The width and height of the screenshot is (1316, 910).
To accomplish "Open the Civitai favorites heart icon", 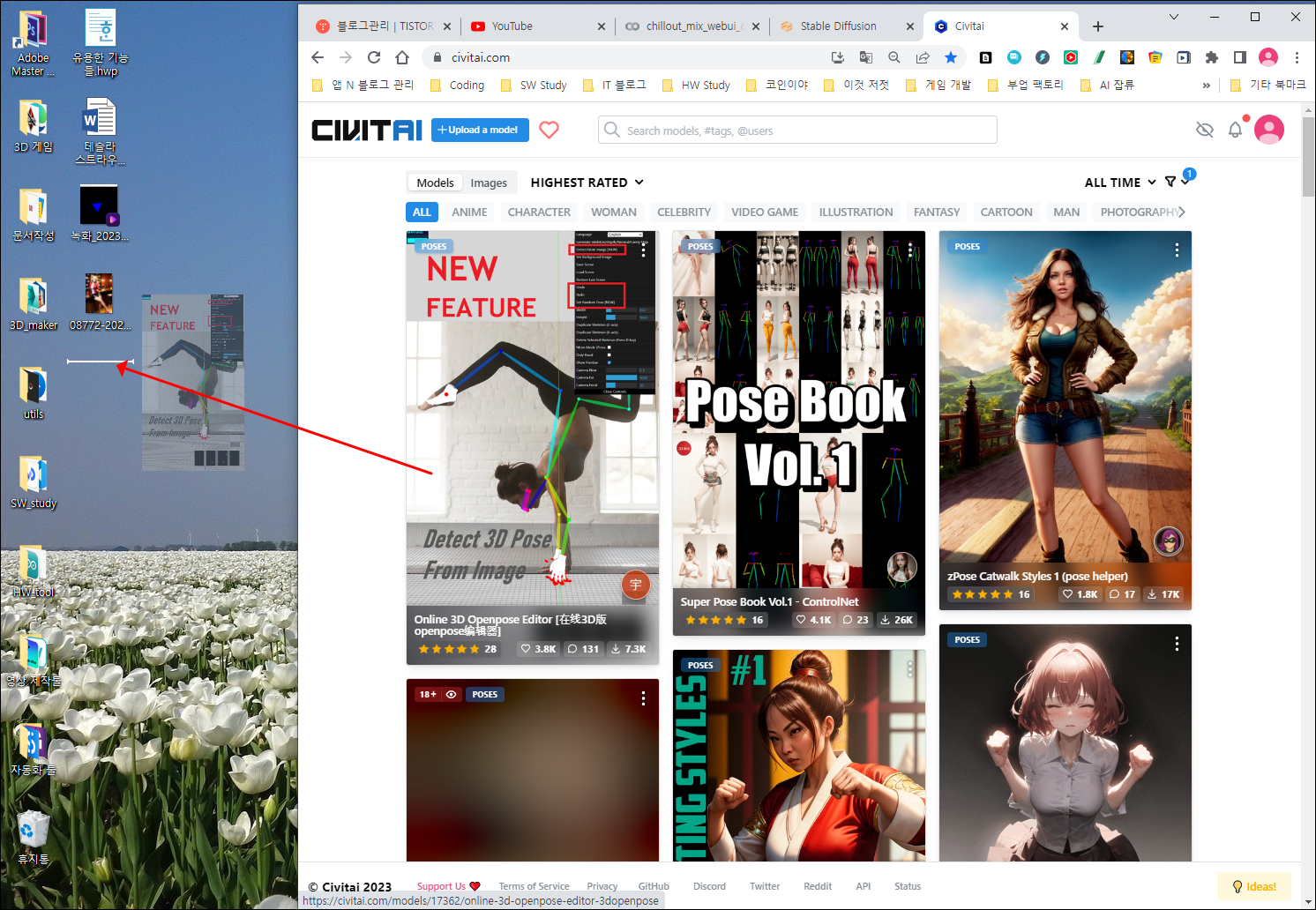I will click(x=549, y=130).
